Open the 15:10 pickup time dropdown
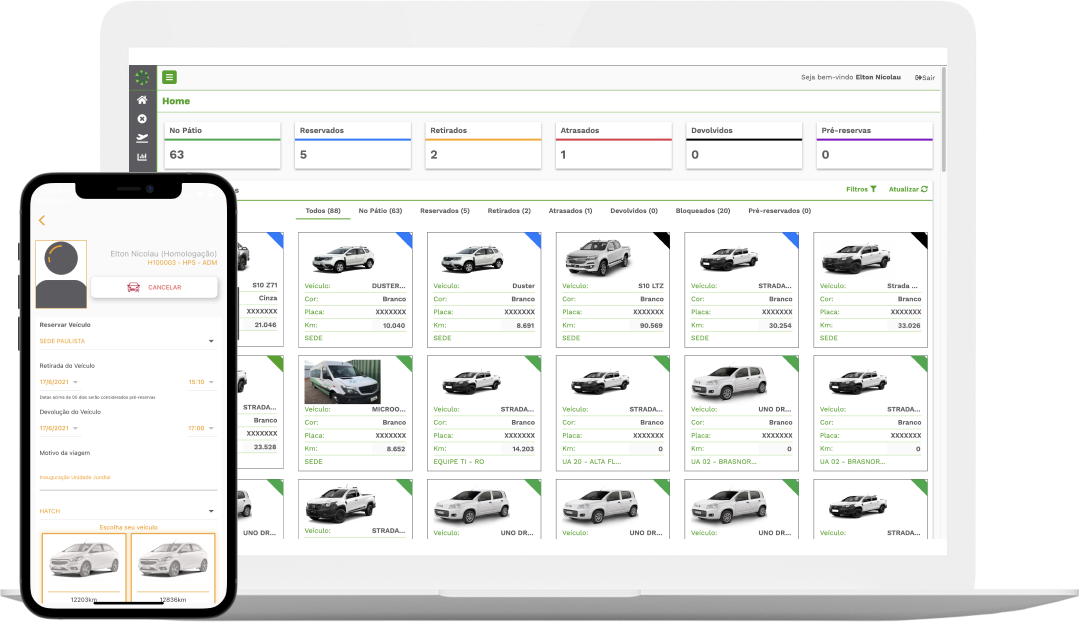 click(201, 382)
